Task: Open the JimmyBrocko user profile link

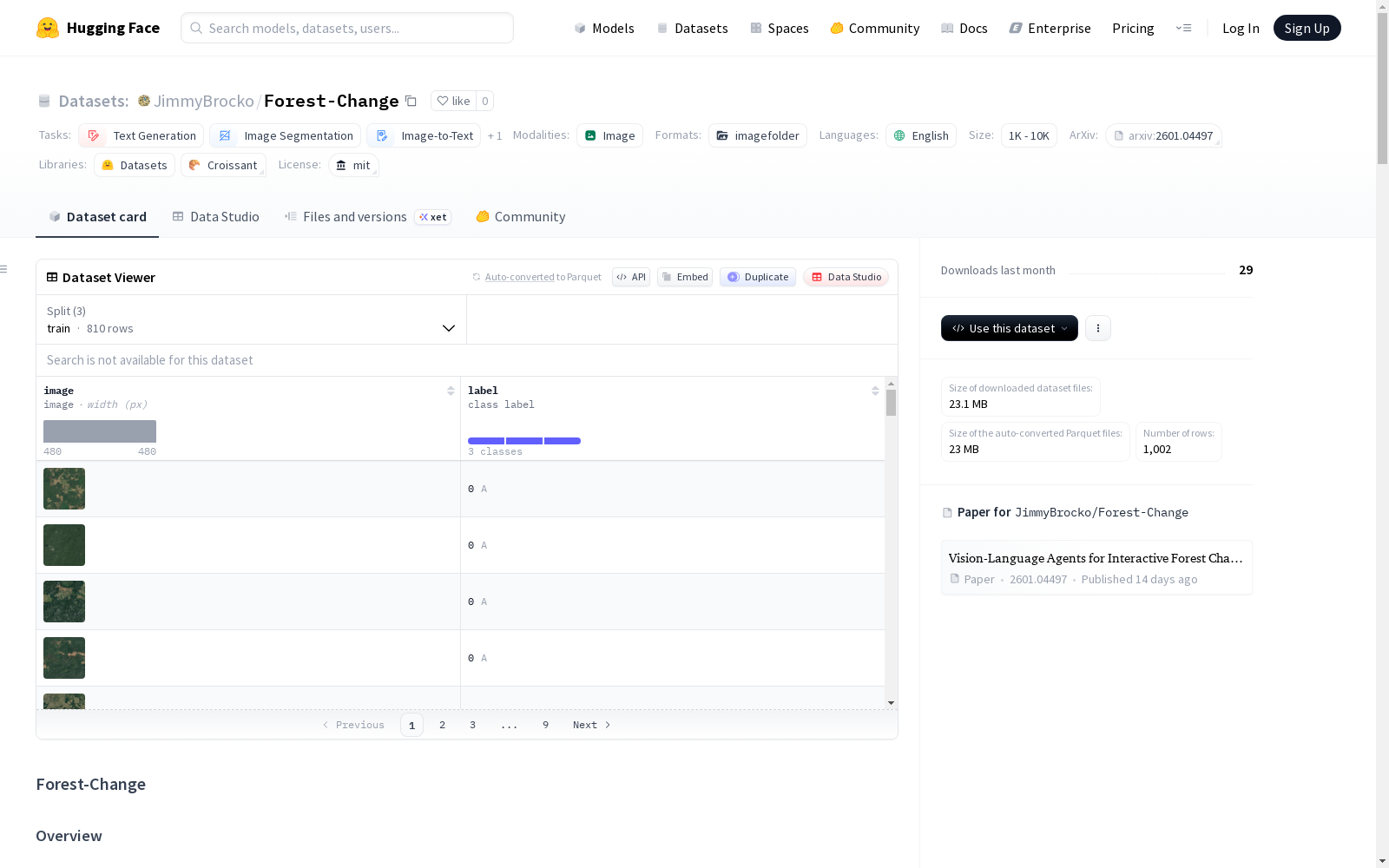Action: [x=204, y=101]
